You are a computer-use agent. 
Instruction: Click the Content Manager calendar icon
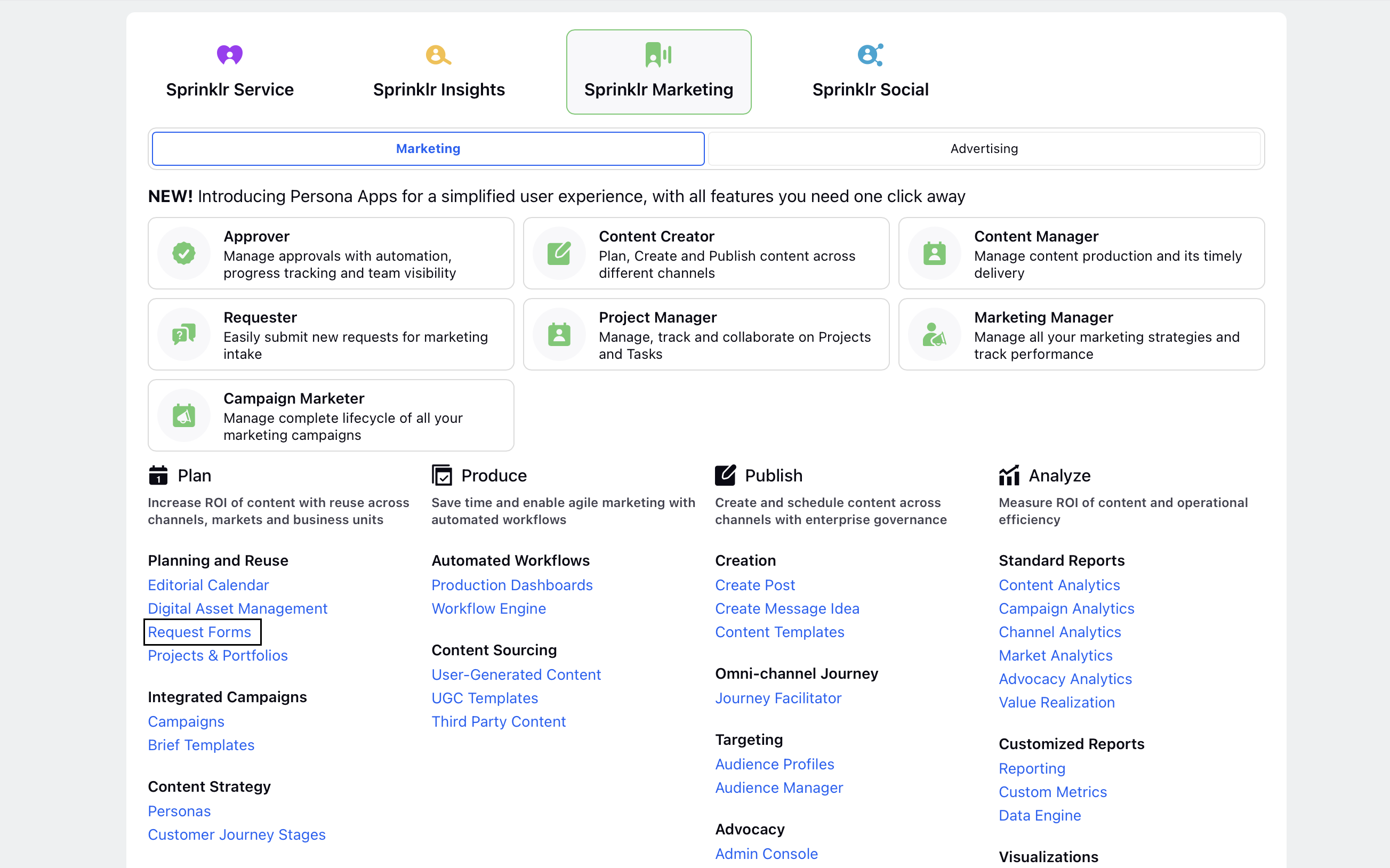point(934,253)
